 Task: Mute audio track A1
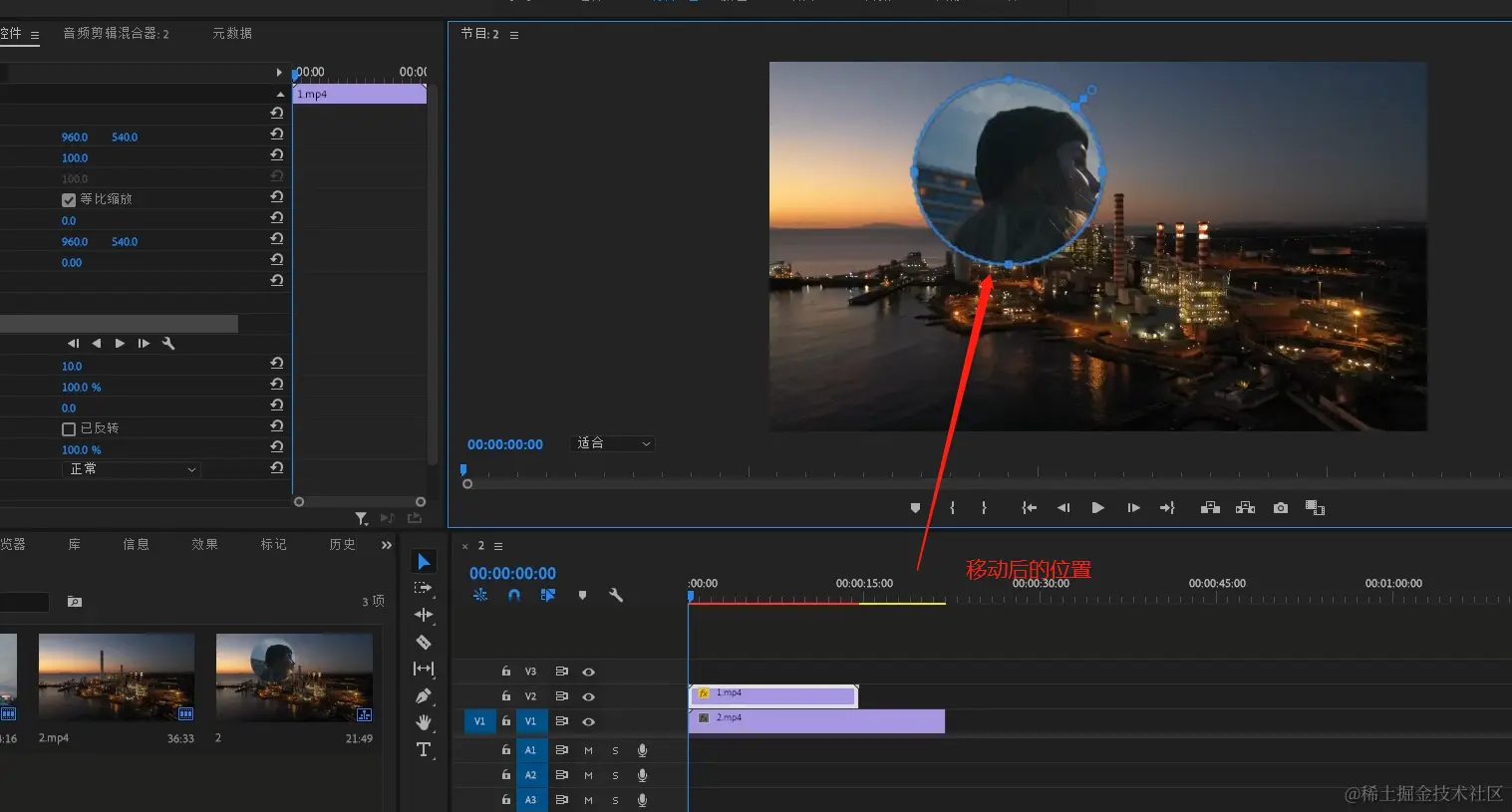click(588, 750)
